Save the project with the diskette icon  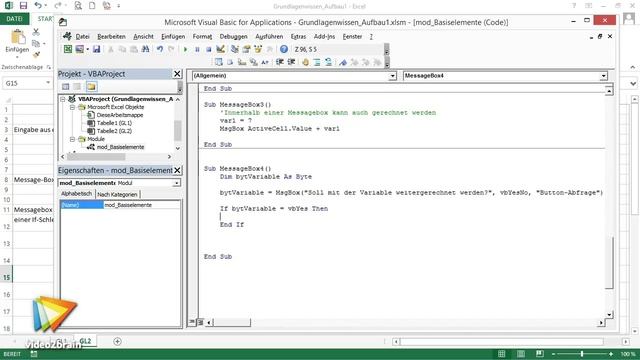pos(96,49)
